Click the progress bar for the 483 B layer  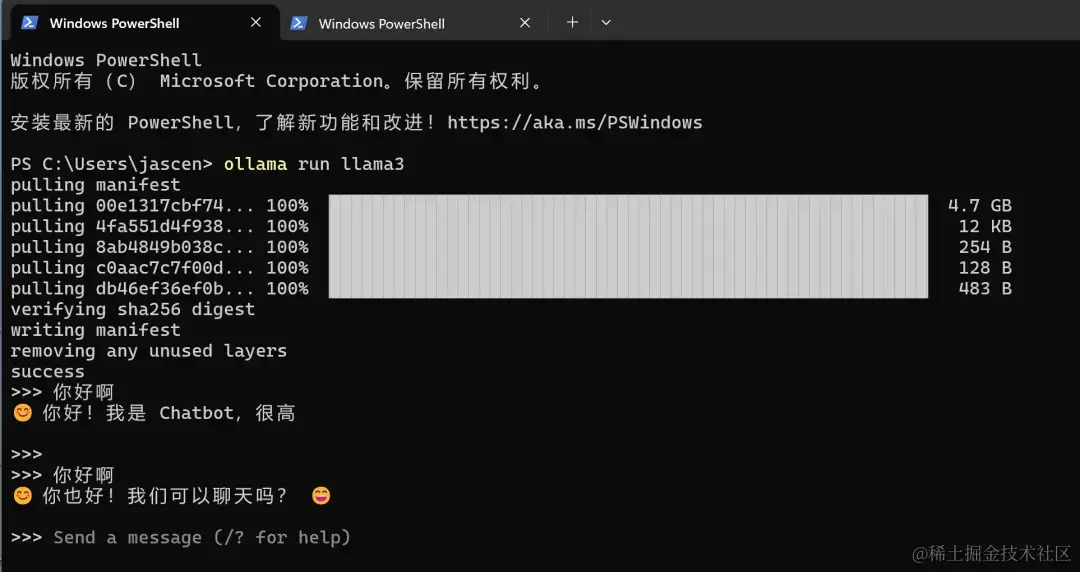[628, 288]
